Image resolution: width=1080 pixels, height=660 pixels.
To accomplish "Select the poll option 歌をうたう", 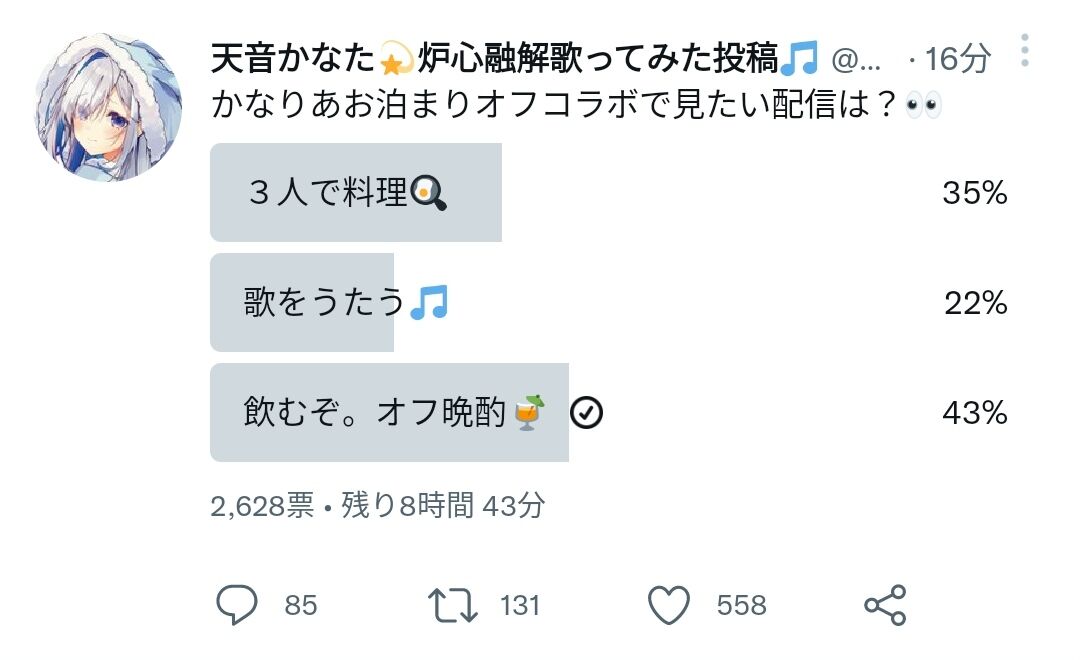I will click(x=300, y=302).
